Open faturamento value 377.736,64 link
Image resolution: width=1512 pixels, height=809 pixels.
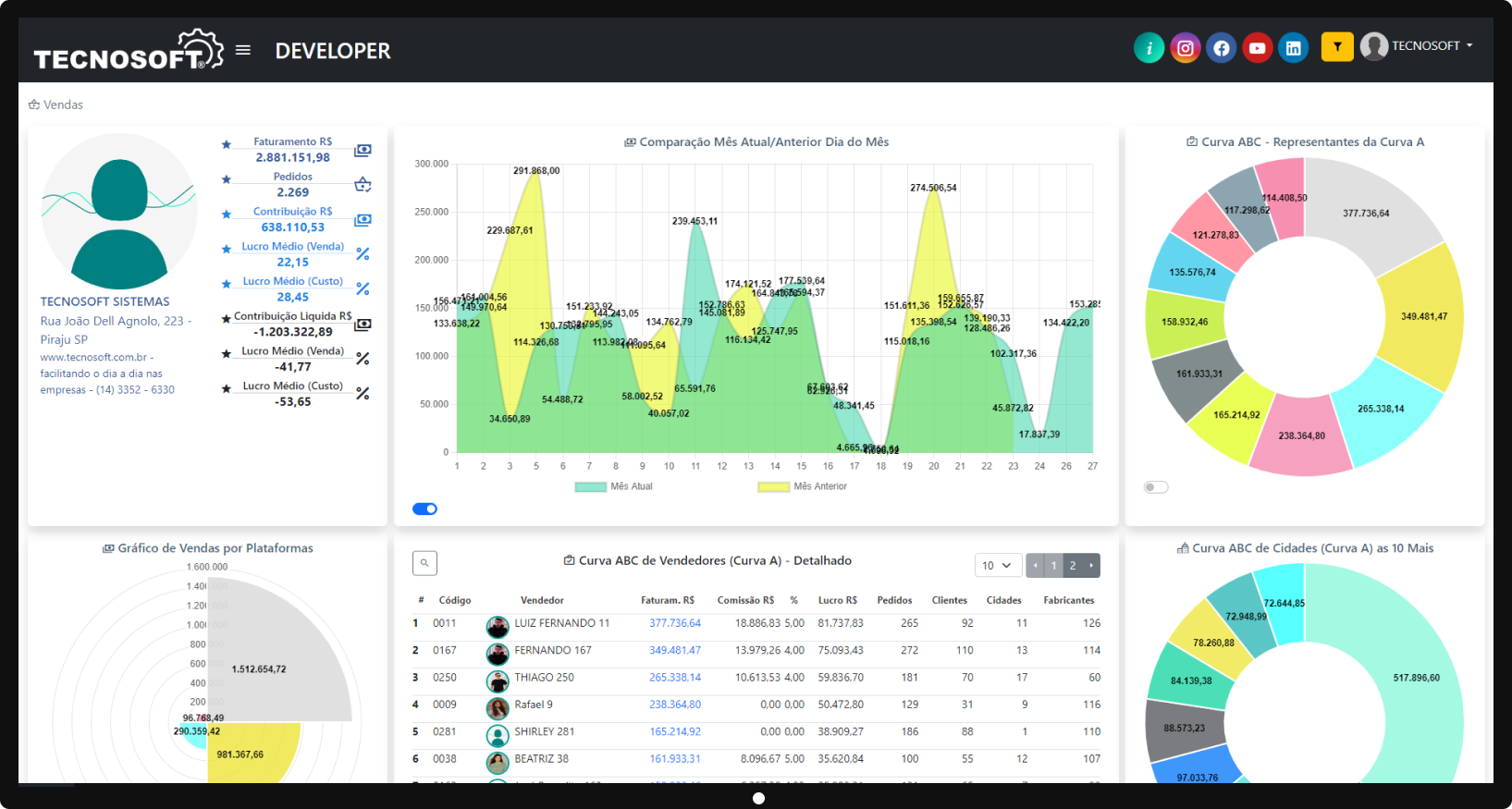click(x=674, y=623)
